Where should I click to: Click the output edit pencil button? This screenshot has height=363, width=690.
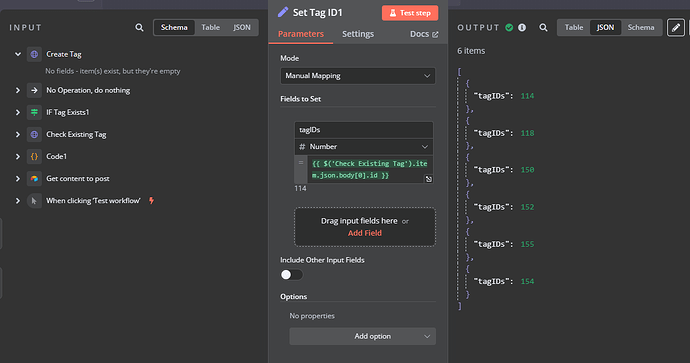[x=676, y=27]
